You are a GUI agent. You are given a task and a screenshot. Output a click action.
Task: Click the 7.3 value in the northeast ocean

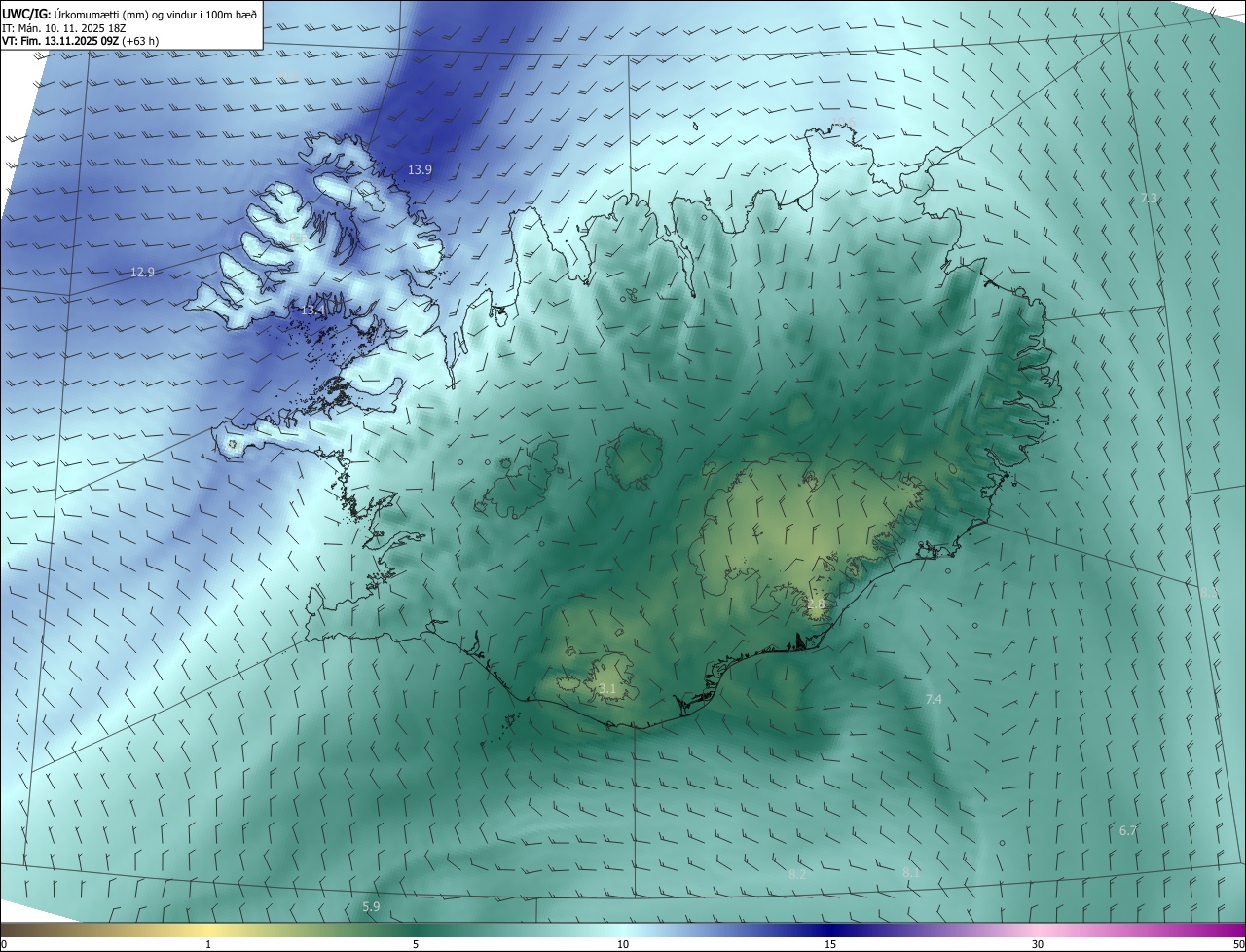1150,198
